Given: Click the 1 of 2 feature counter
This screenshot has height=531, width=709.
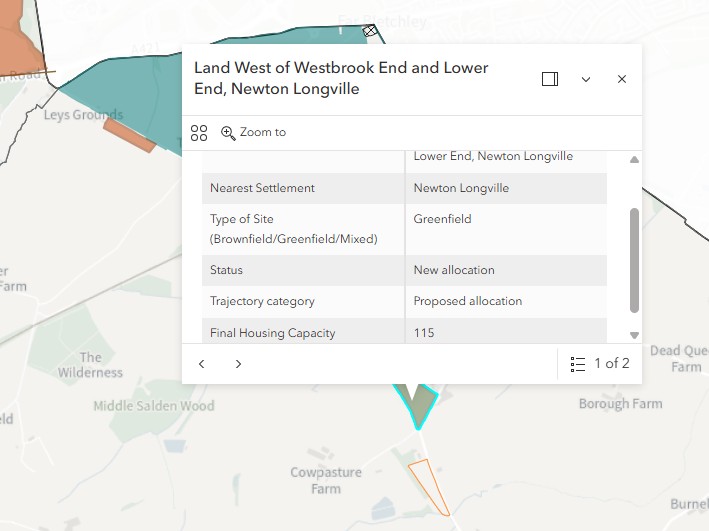Looking at the screenshot, I should tap(611, 363).
